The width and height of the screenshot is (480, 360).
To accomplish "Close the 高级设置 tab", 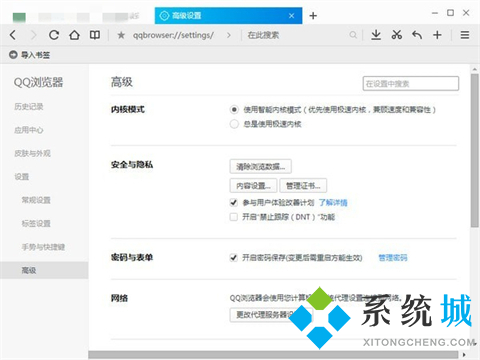I will pos(291,16).
